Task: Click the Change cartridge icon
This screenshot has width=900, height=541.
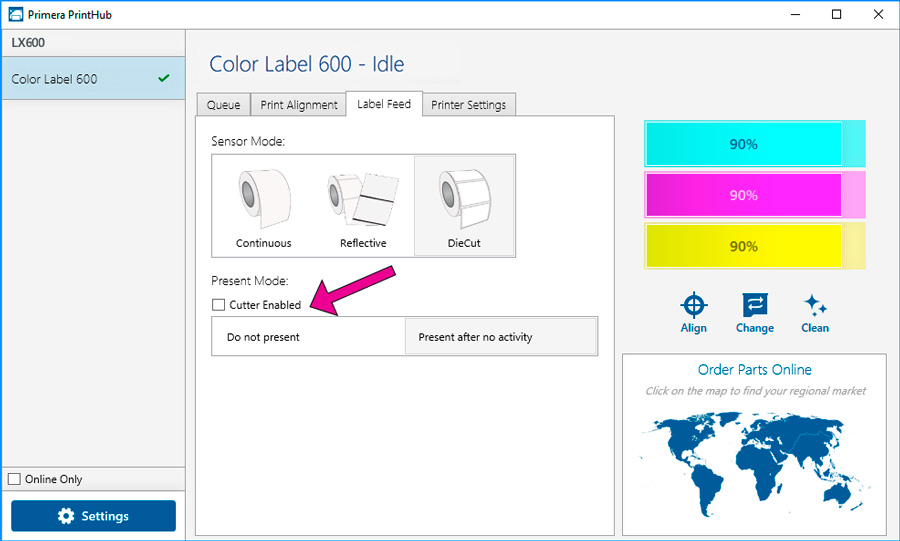Action: [x=754, y=305]
